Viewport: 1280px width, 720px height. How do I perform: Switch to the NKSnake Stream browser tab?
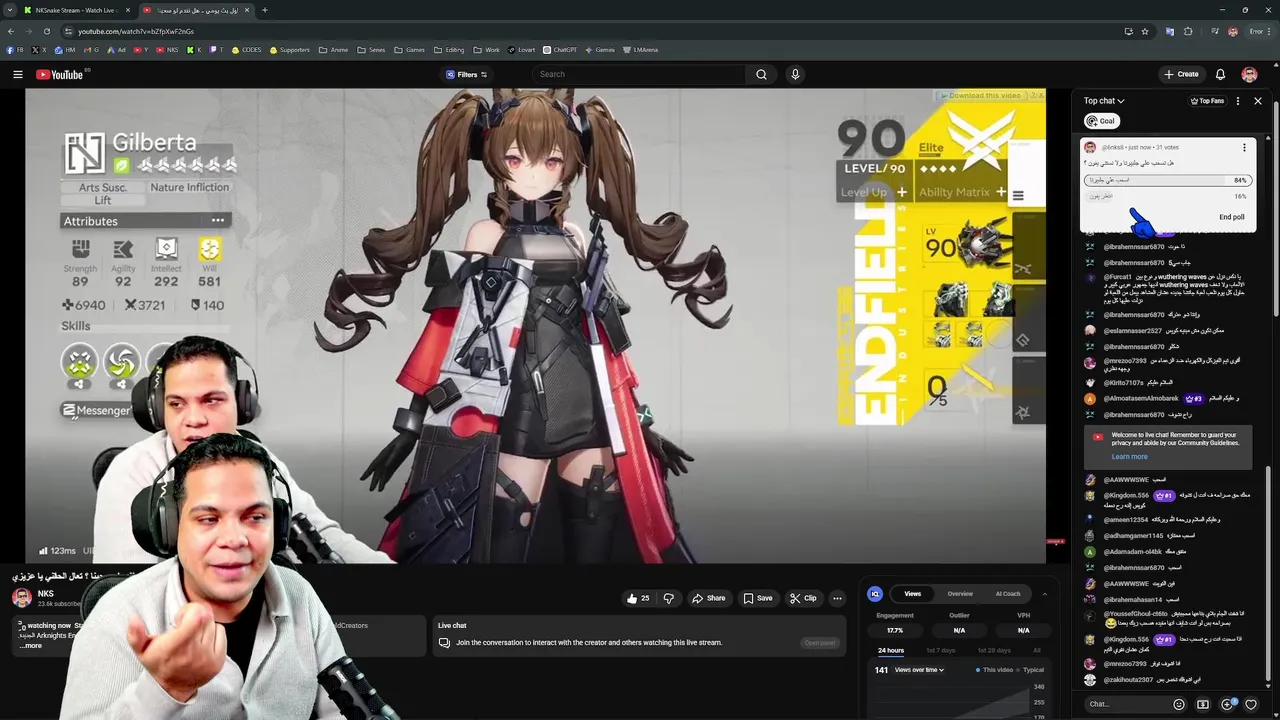point(75,10)
